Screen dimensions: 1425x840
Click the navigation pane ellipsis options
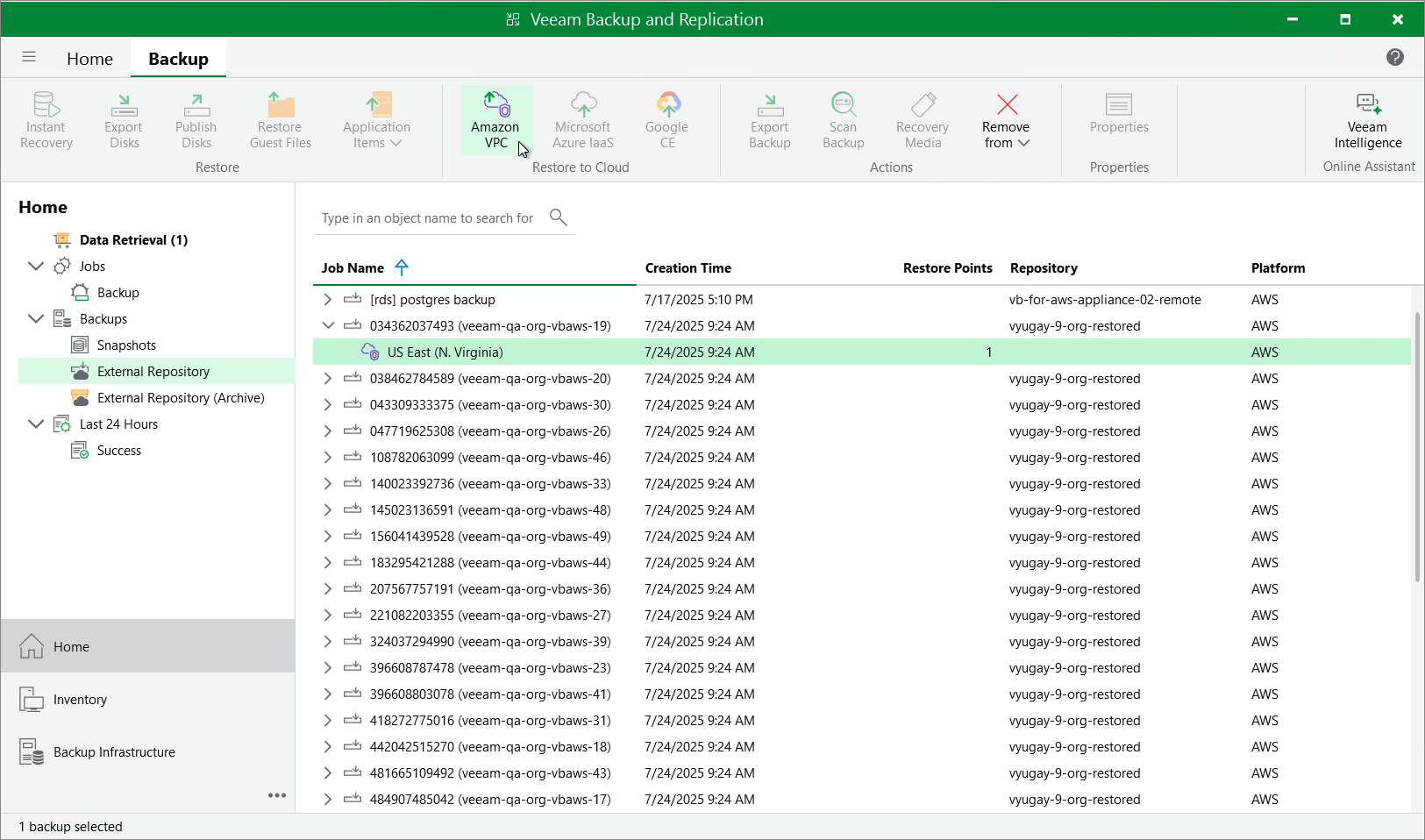tap(277, 795)
